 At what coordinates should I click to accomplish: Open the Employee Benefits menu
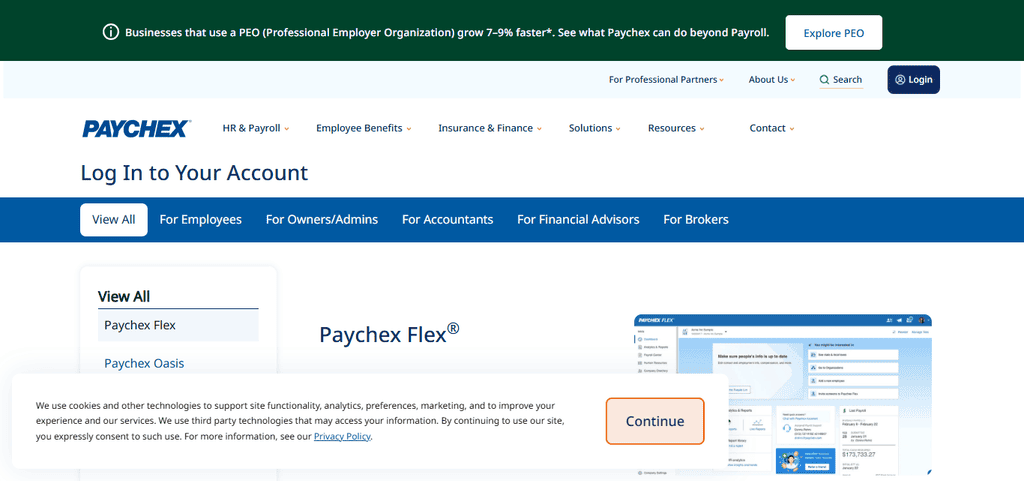364,129
